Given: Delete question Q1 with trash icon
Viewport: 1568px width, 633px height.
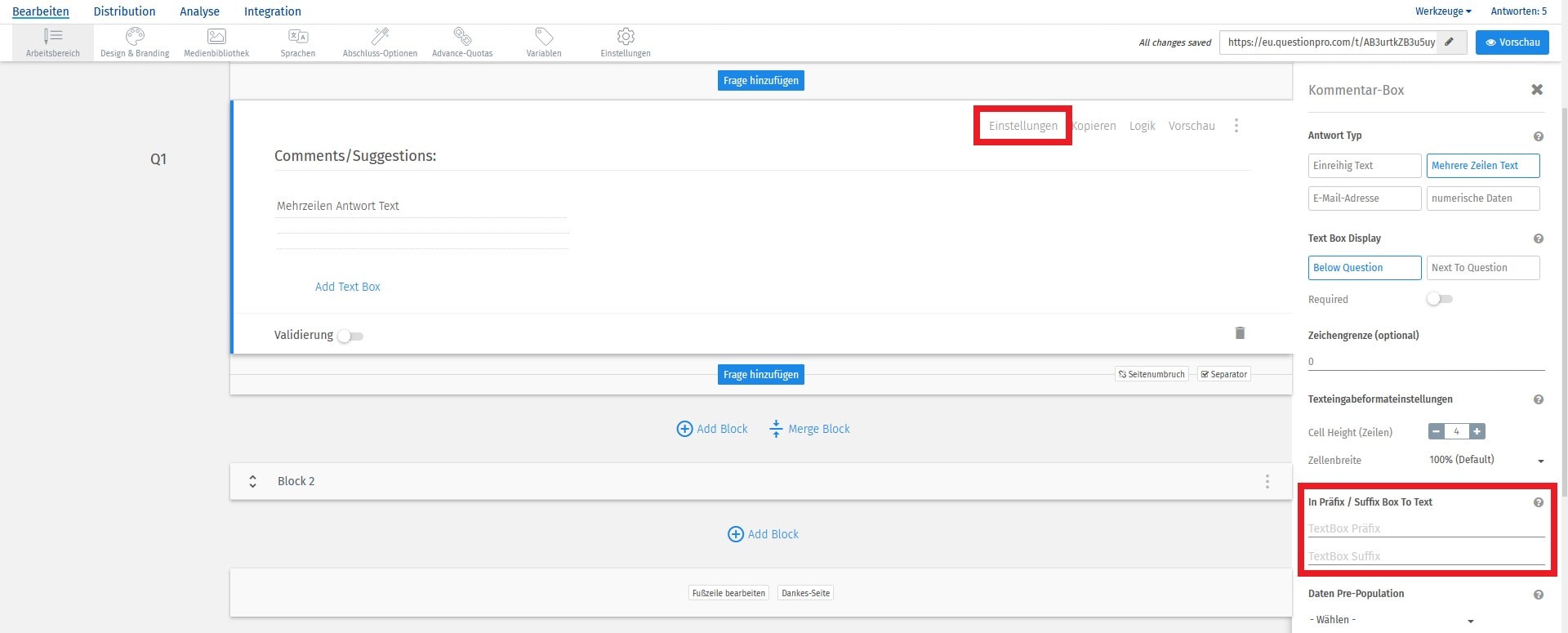Looking at the screenshot, I should 1240,332.
